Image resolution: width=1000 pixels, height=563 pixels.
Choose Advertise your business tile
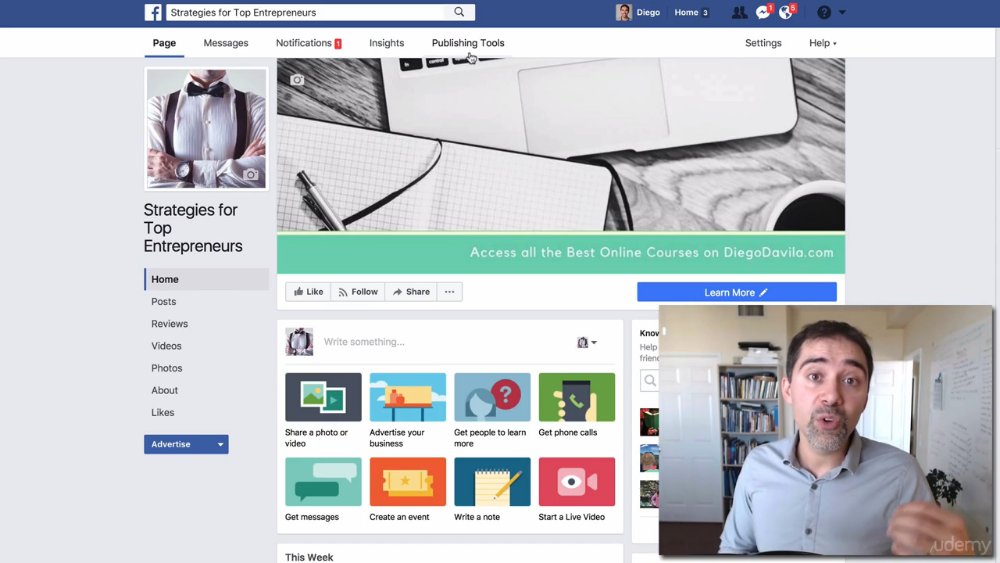click(408, 411)
